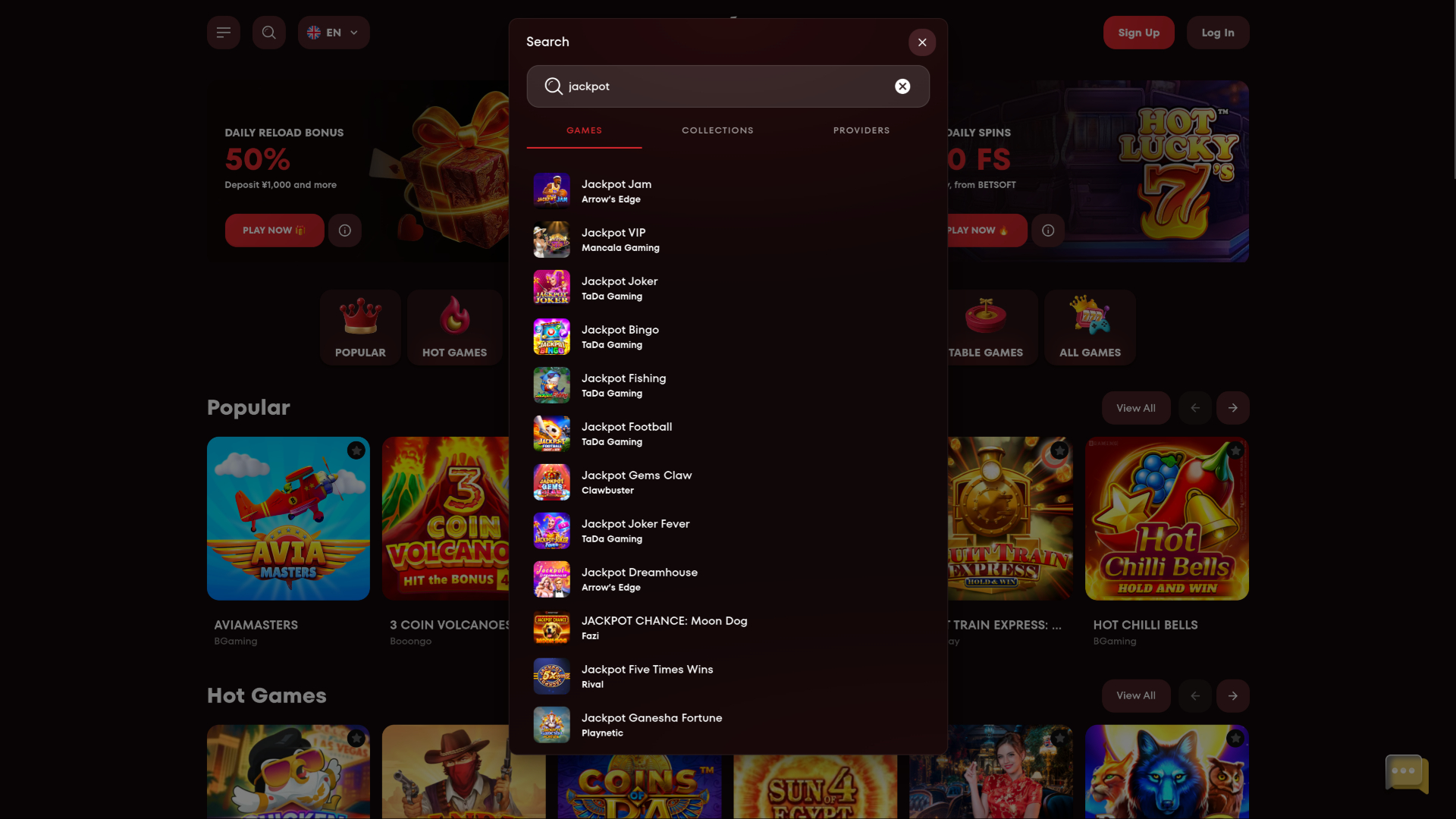
Task: Go to next Popular games arrow
Action: [1233, 408]
